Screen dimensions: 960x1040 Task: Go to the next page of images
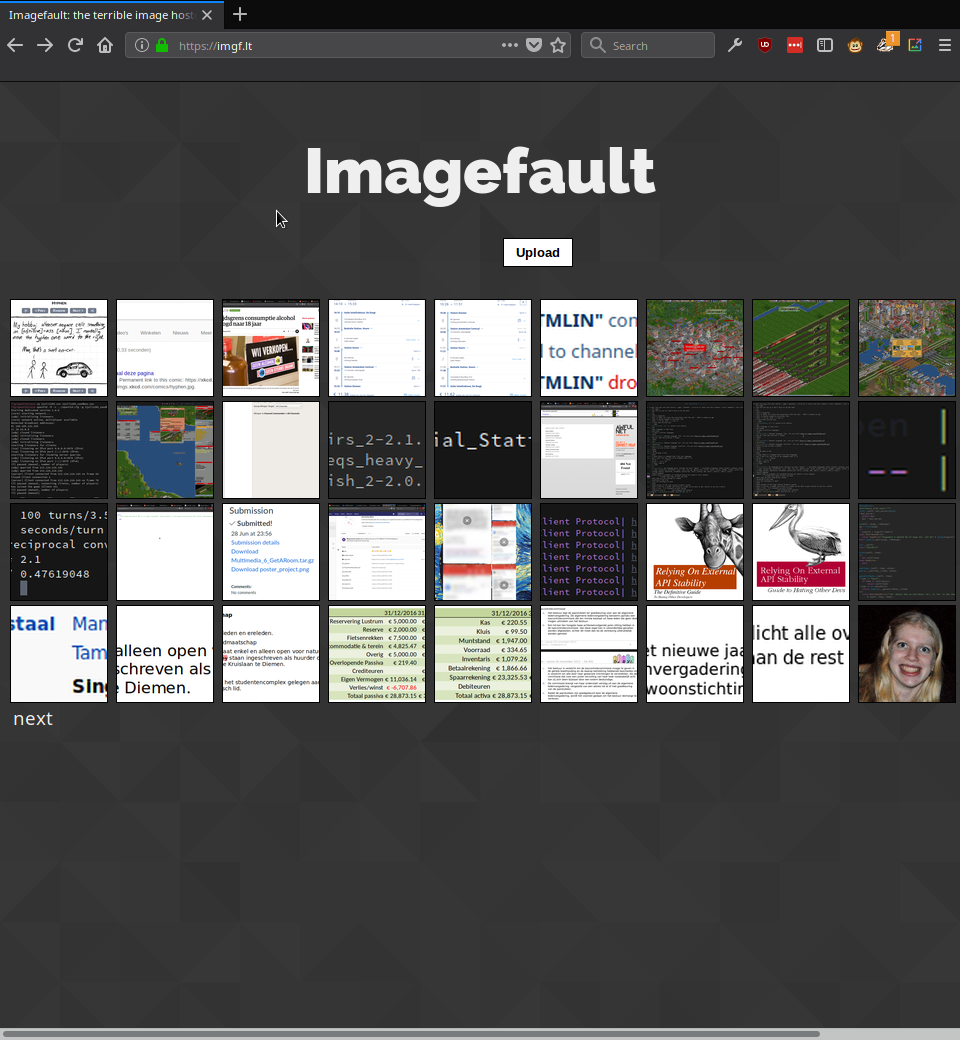[x=33, y=719]
